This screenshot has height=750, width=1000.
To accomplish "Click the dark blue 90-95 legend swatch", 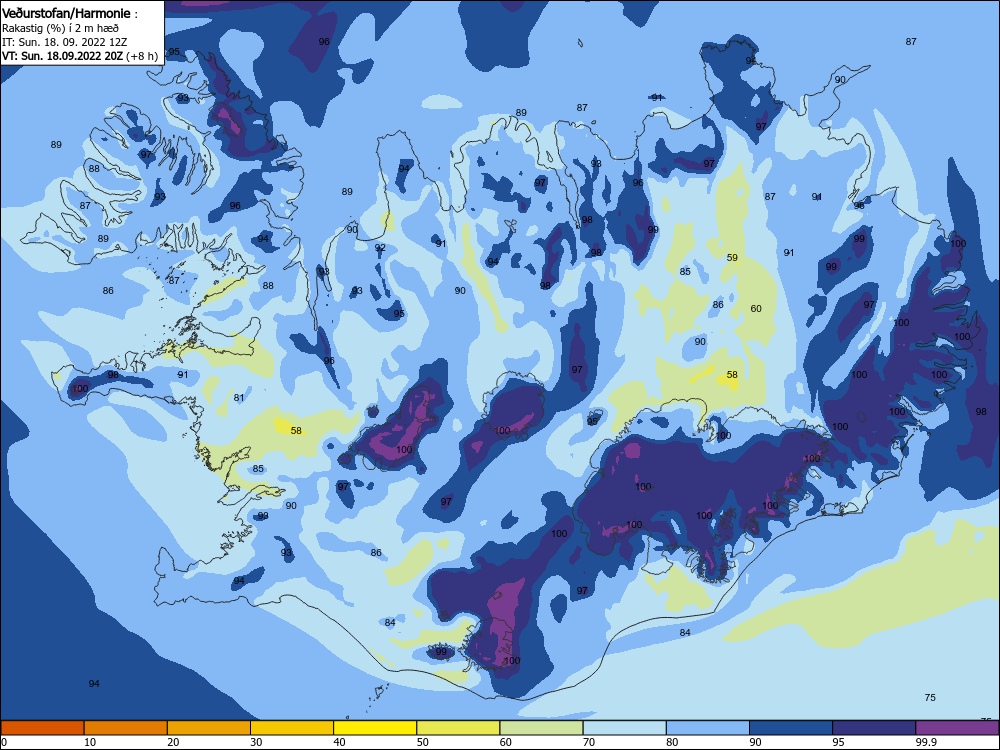I will tap(791, 728).
